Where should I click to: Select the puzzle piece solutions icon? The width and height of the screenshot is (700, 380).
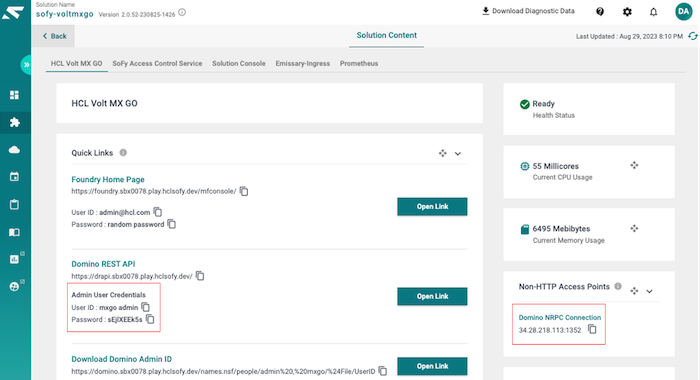click(15, 122)
